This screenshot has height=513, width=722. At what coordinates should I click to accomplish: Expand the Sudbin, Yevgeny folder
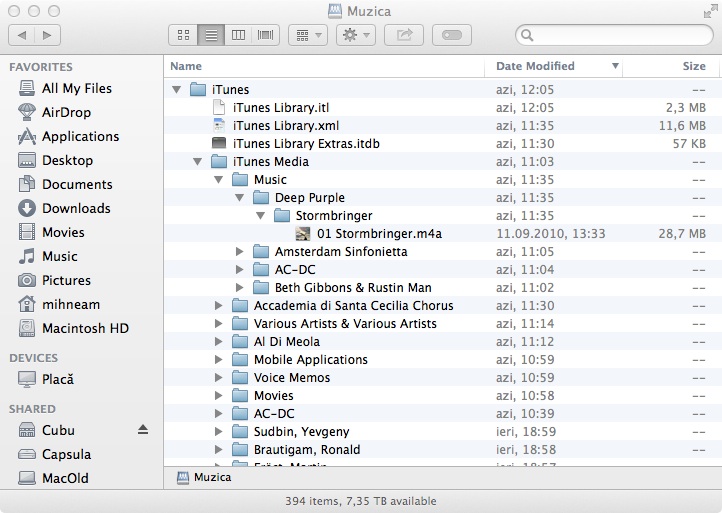(x=219, y=431)
